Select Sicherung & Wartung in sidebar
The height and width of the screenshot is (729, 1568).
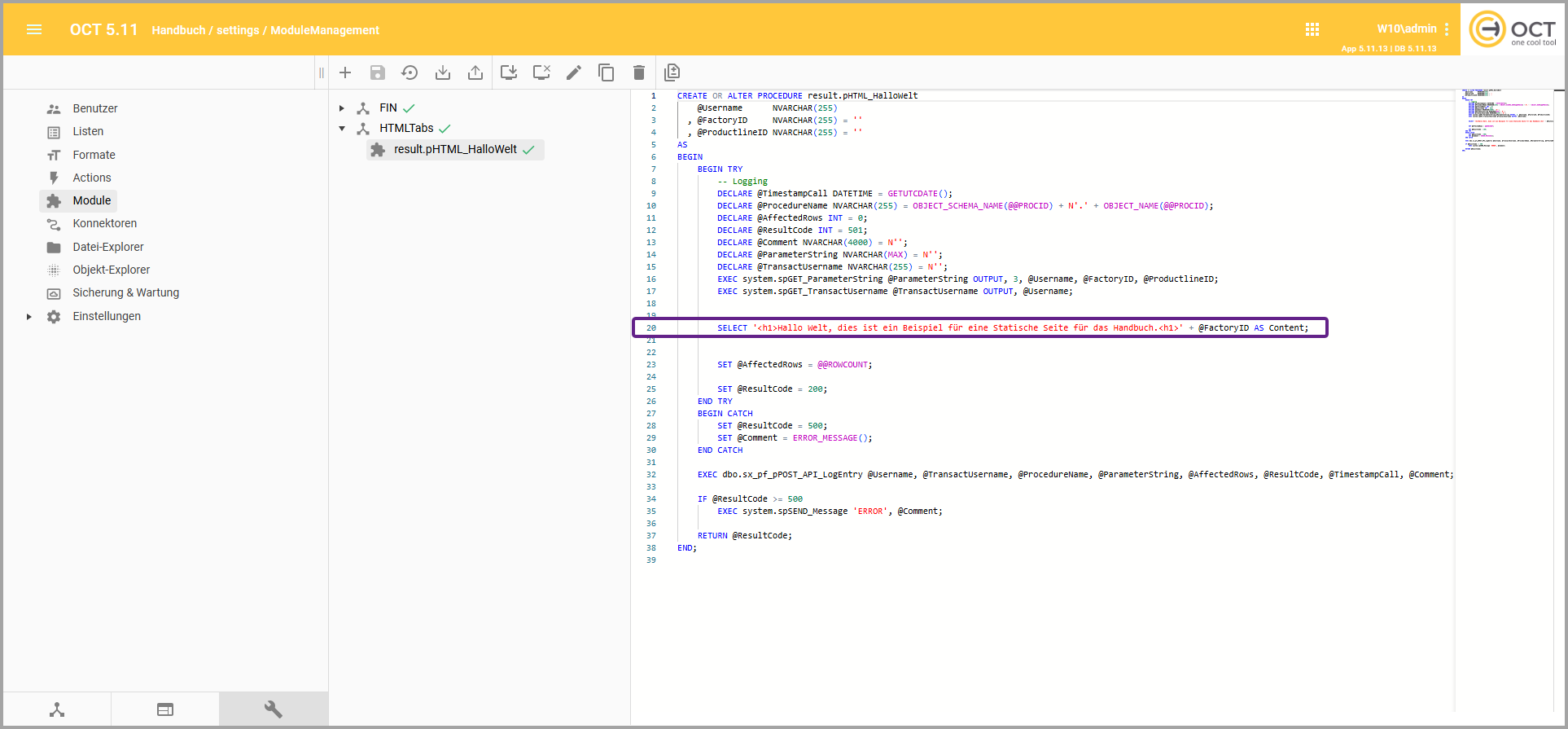(125, 292)
